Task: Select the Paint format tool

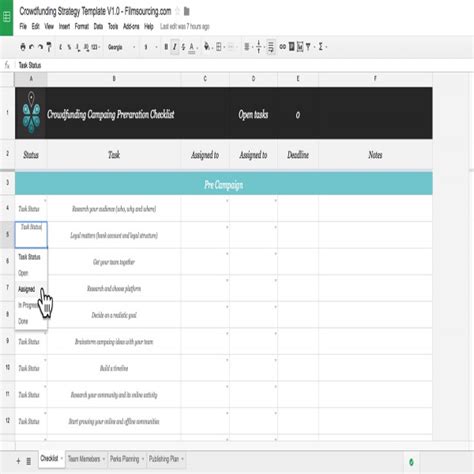Action: pos(49,47)
